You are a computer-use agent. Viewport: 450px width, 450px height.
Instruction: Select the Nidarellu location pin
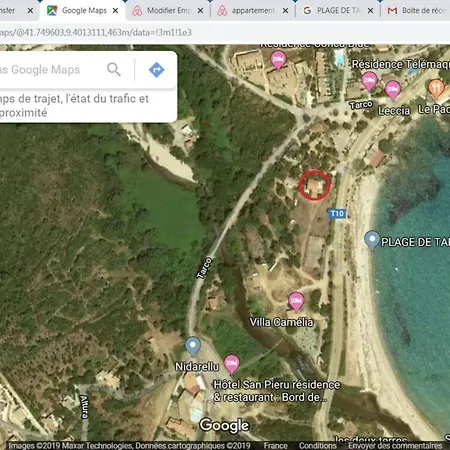[193, 346]
